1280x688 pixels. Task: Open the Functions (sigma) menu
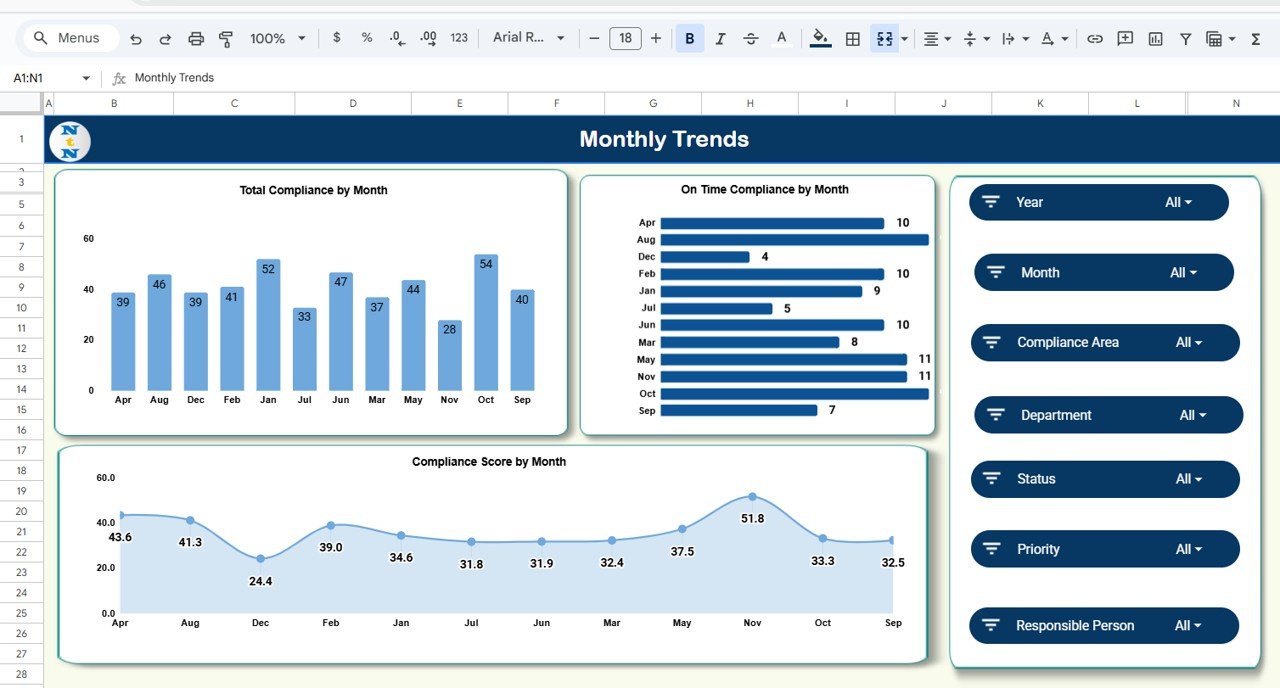[1255, 38]
